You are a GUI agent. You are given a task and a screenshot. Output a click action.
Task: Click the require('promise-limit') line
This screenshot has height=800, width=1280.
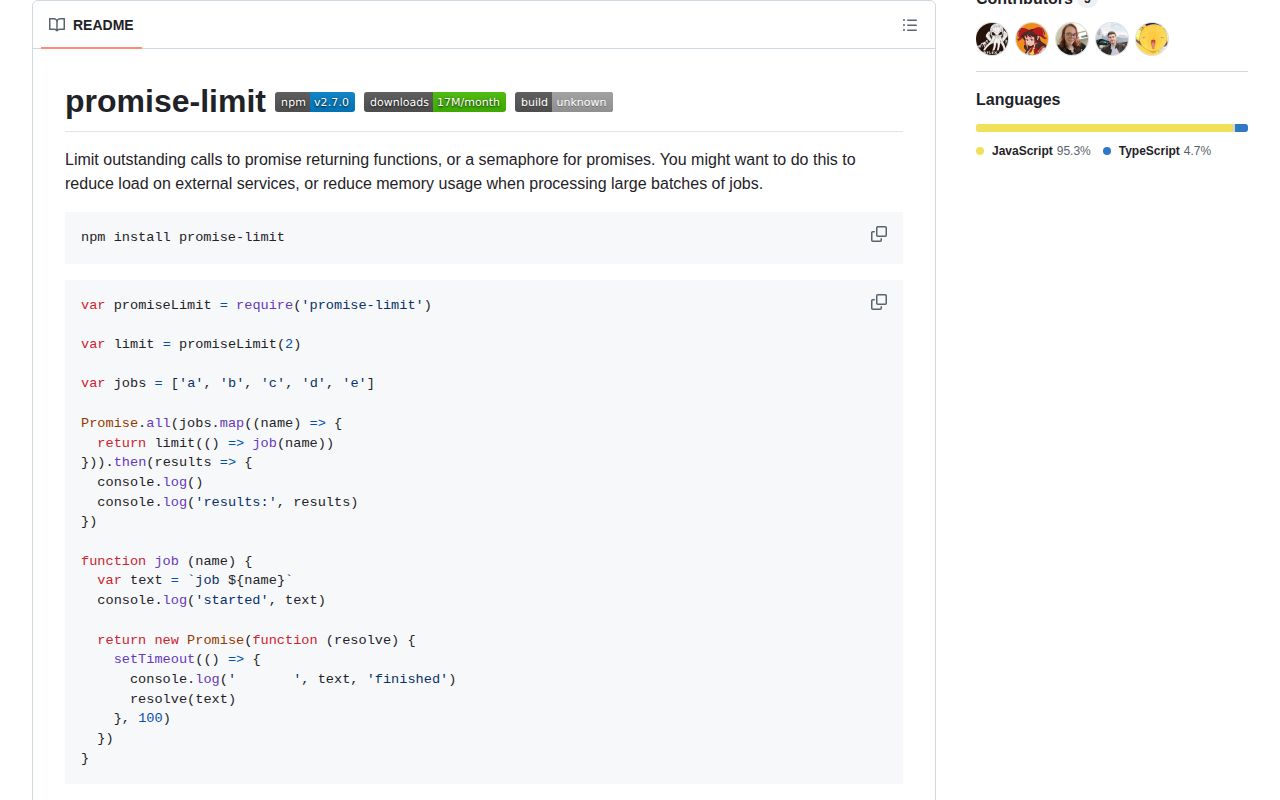click(256, 305)
